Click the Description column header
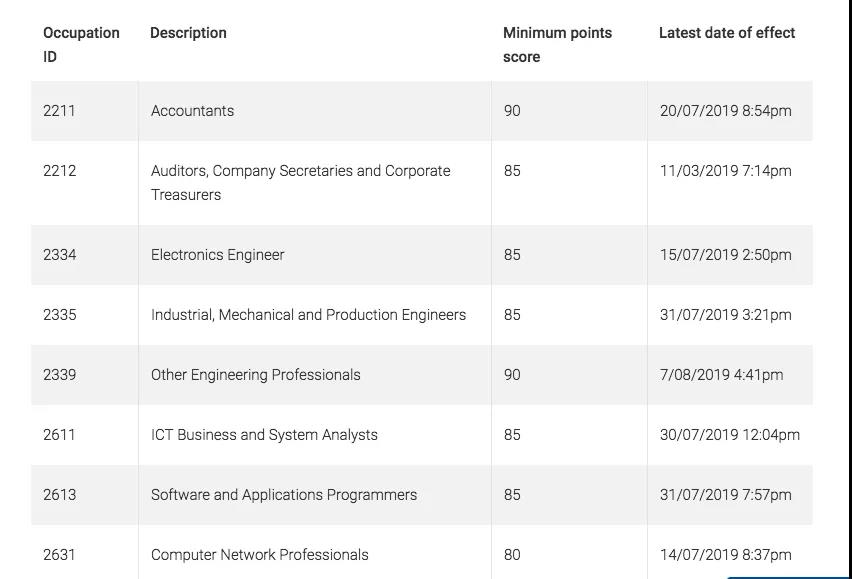Image resolution: width=852 pixels, height=579 pixels. pos(188,33)
